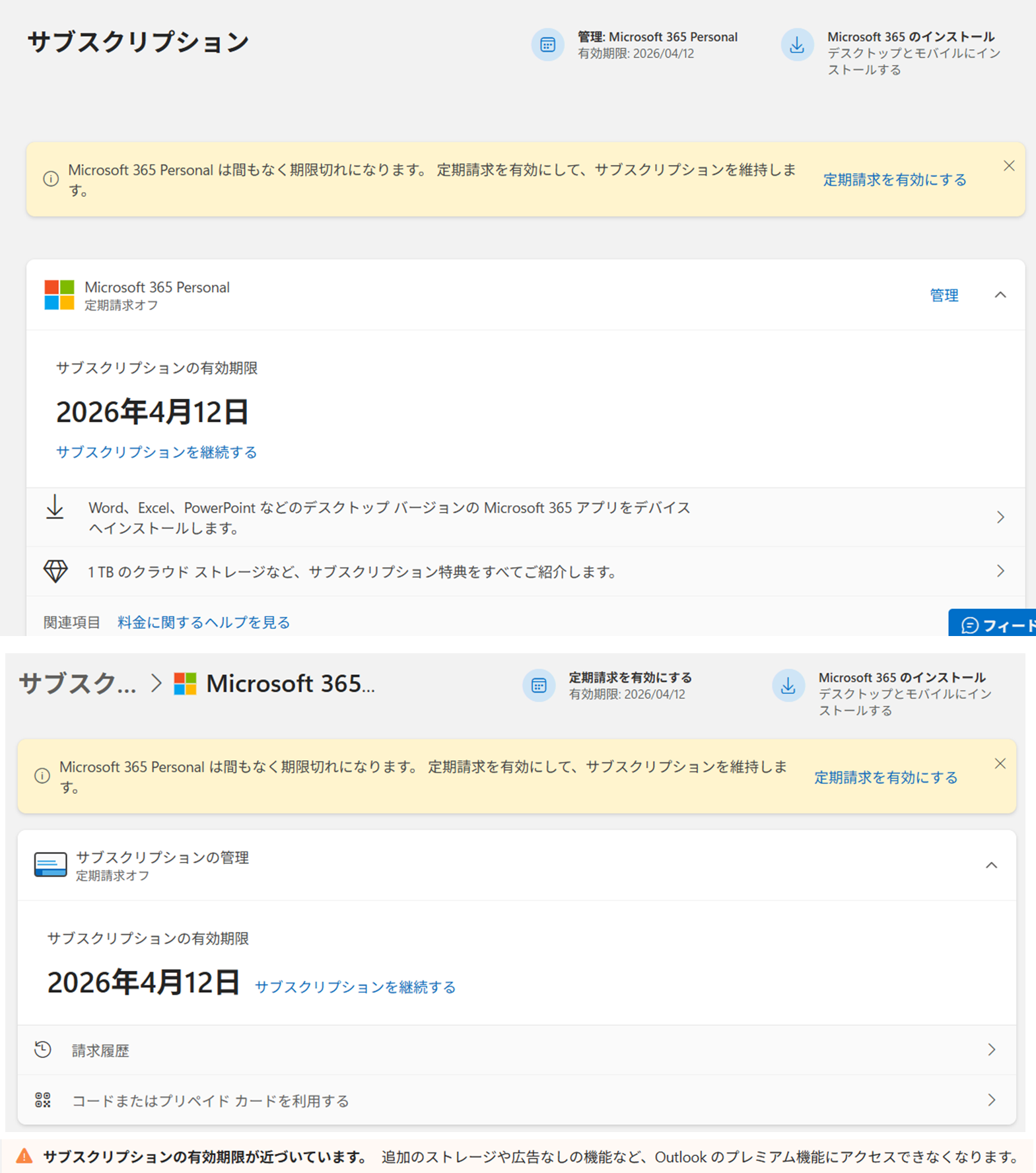
Task: Click info icon in lower yellow banner
Action: [x=42, y=776]
